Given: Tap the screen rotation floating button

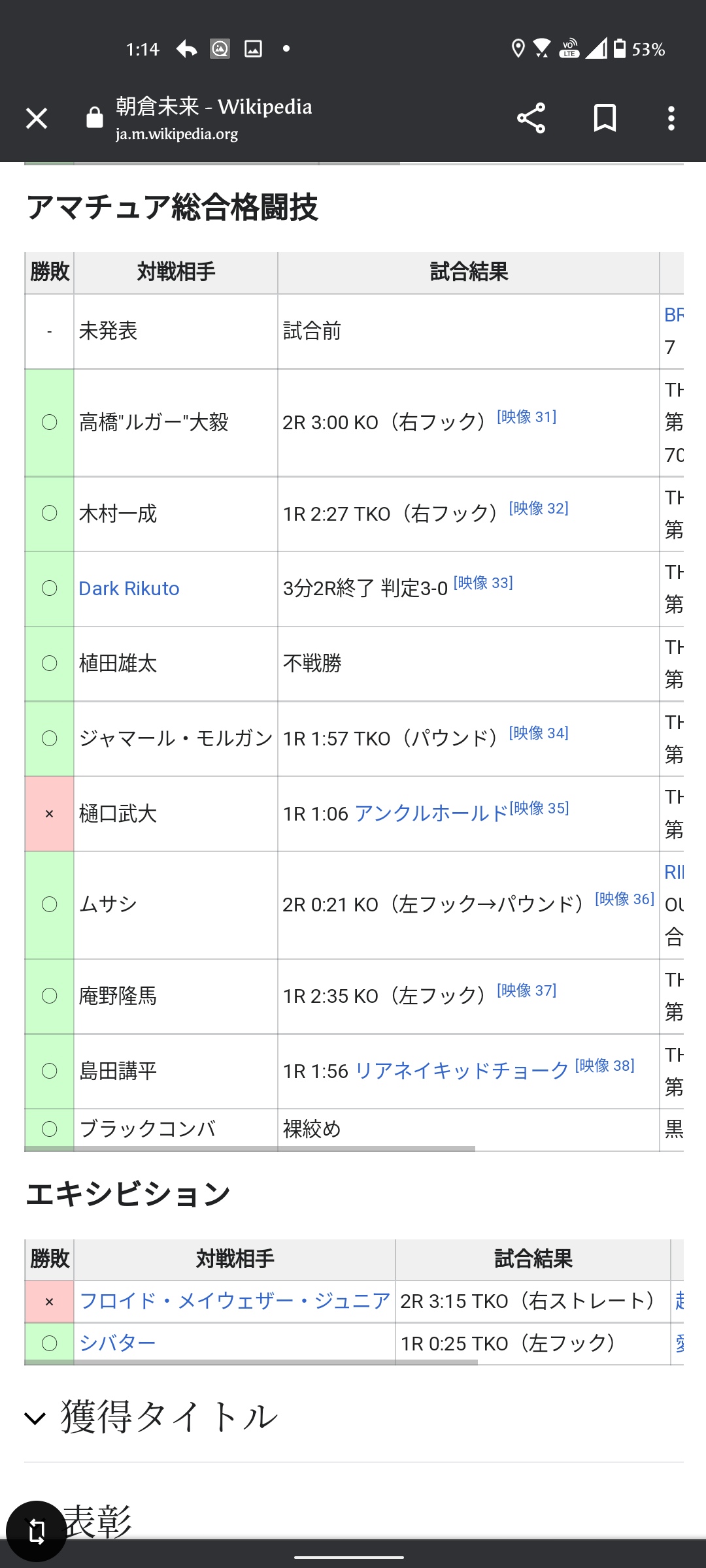Looking at the screenshot, I should [x=37, y=1531].
